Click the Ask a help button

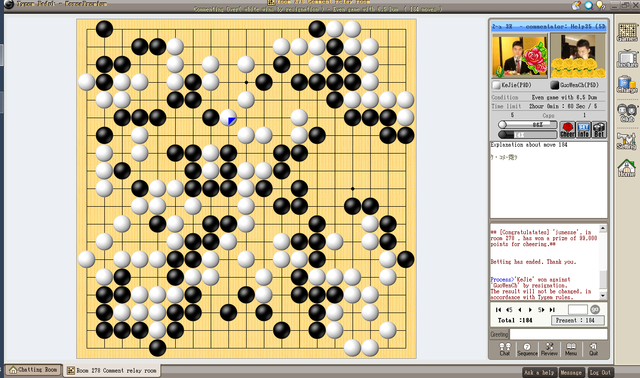539,372
